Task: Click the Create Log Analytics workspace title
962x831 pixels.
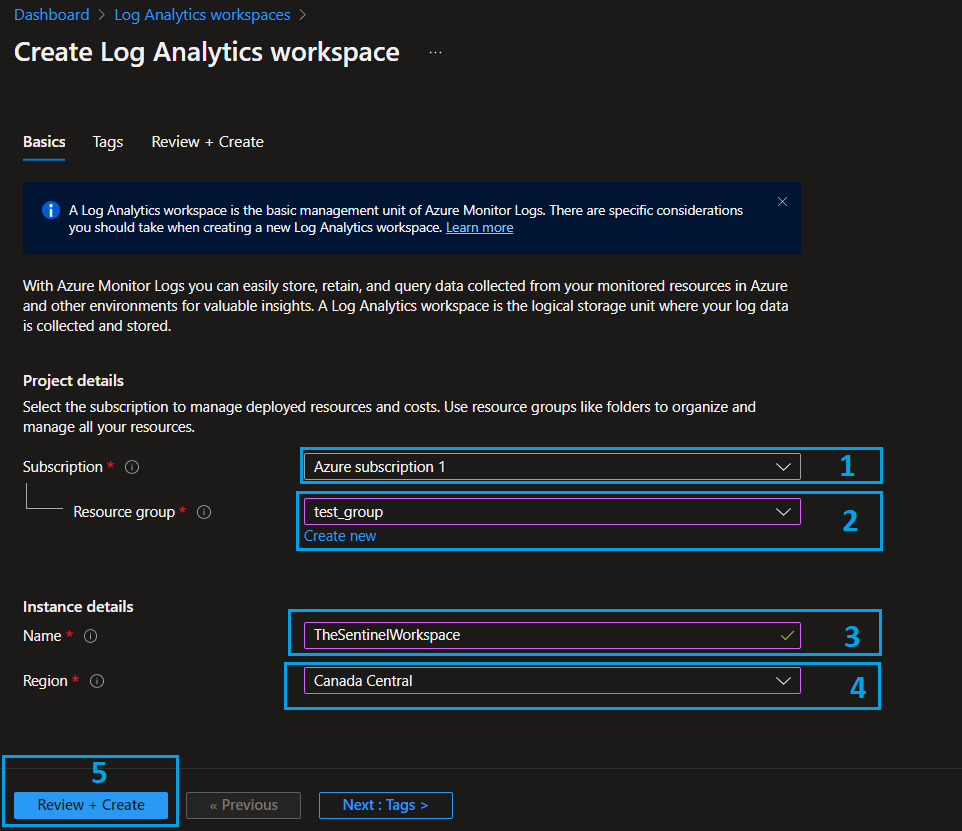Action: [x=207, y=52]
